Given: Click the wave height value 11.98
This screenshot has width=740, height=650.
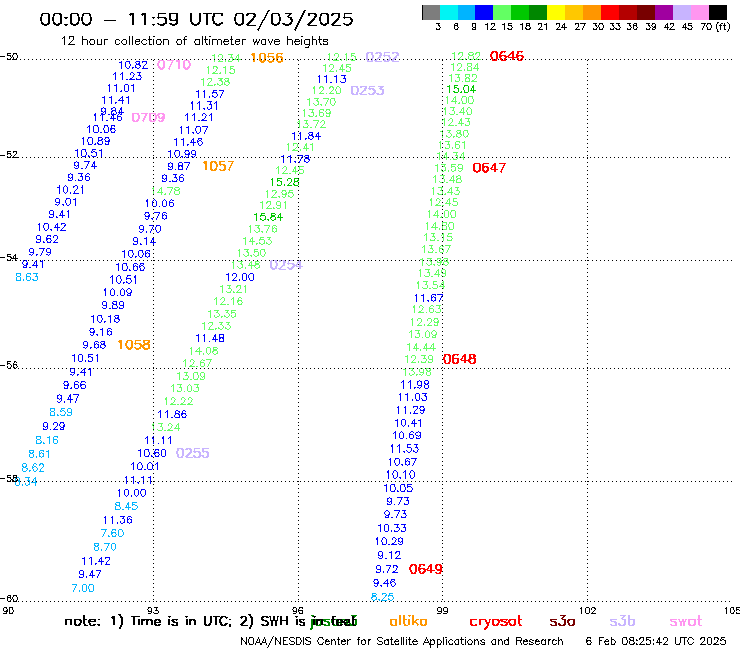Looking at the screenshot, I should click(415, 385).
